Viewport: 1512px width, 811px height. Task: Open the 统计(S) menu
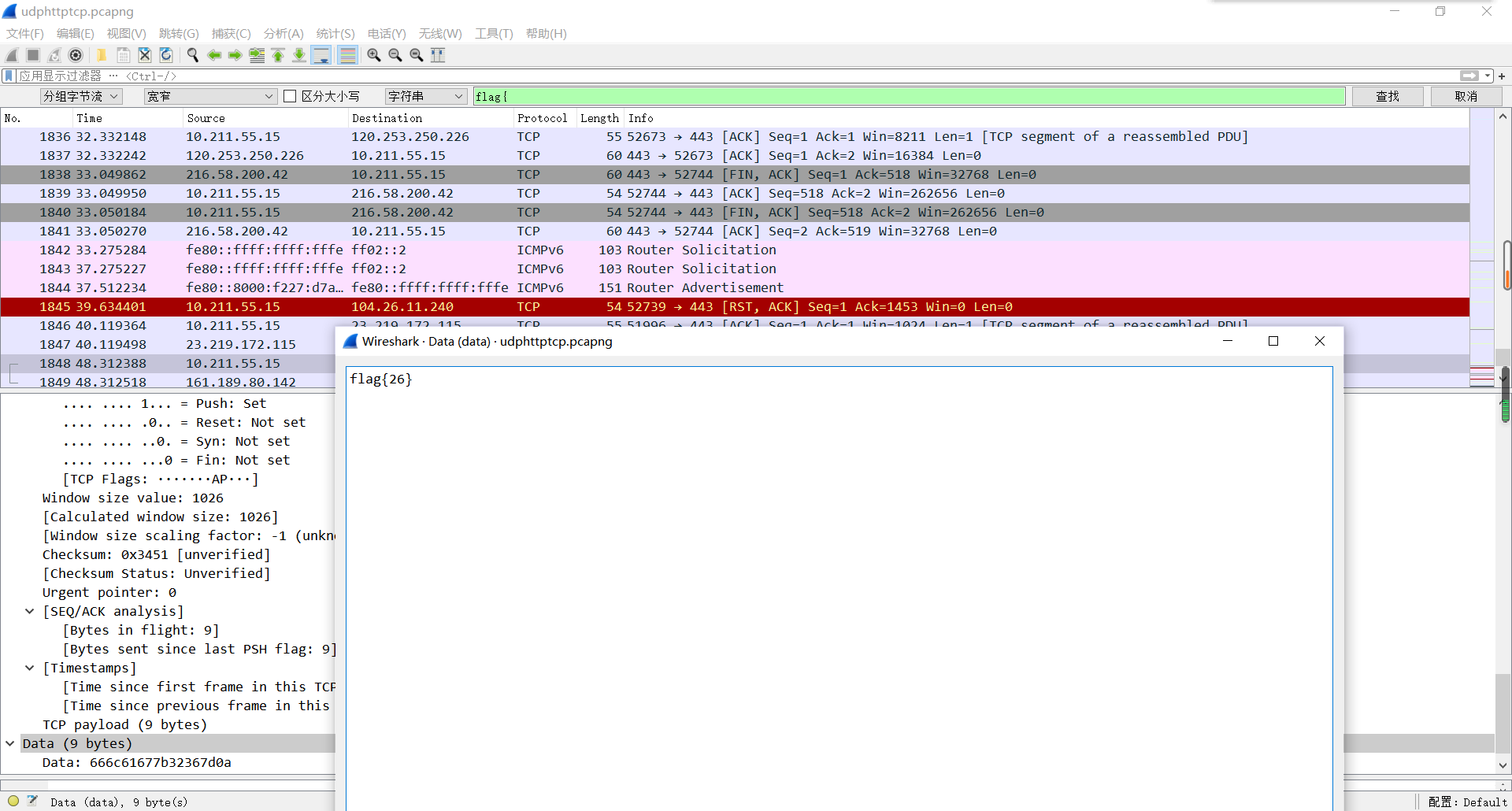335,34
